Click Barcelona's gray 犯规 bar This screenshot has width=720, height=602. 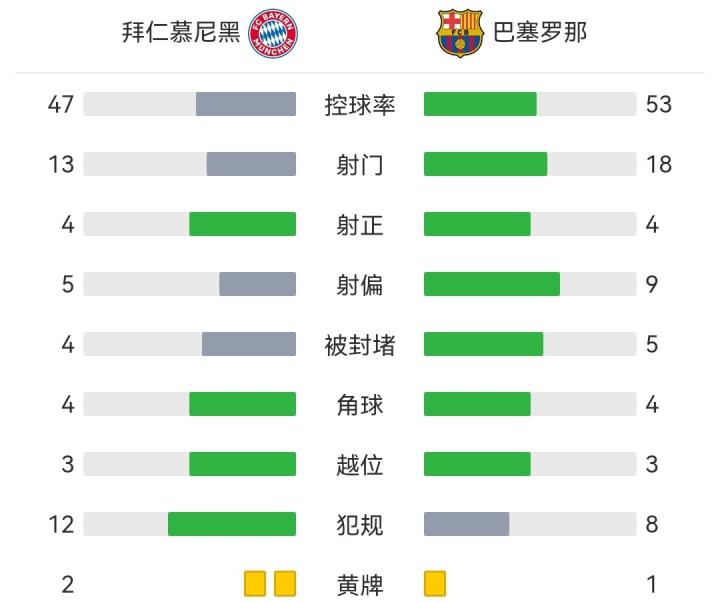467,524
